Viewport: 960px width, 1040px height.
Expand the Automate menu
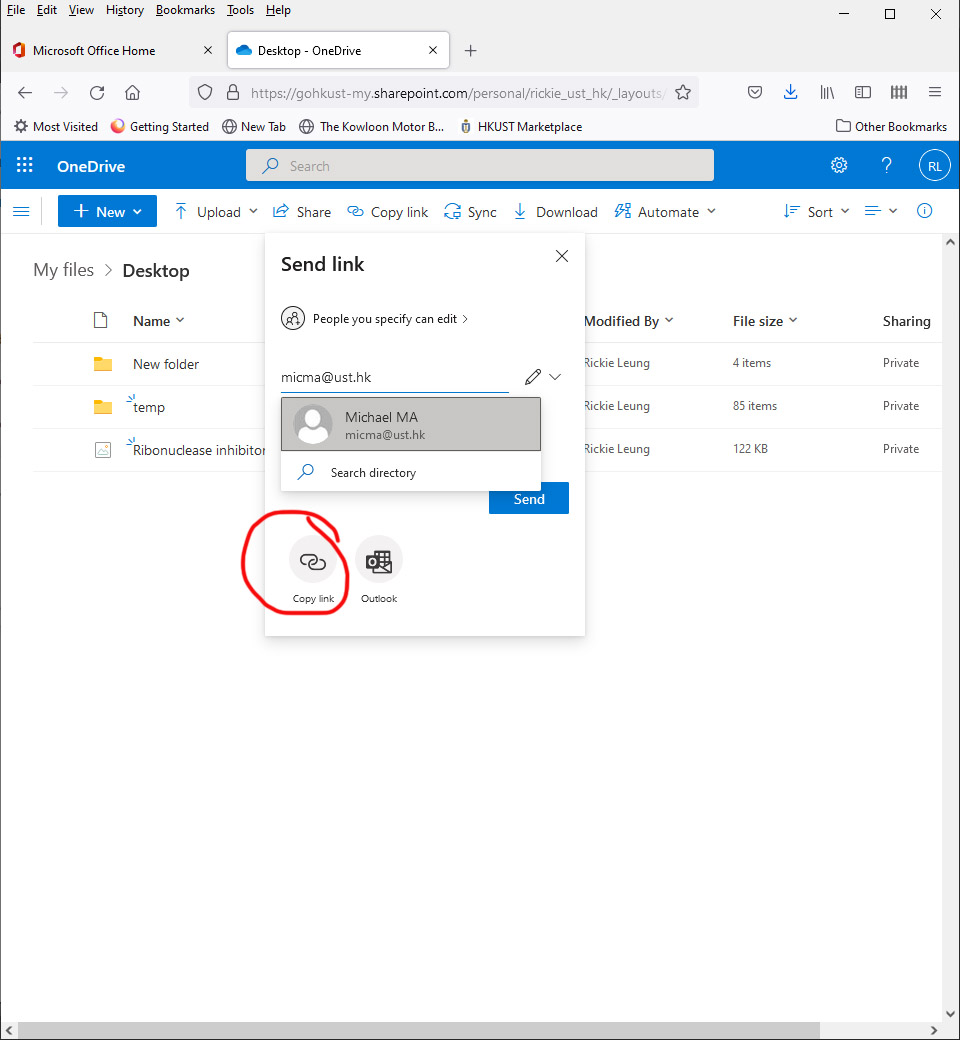[665, 211]
